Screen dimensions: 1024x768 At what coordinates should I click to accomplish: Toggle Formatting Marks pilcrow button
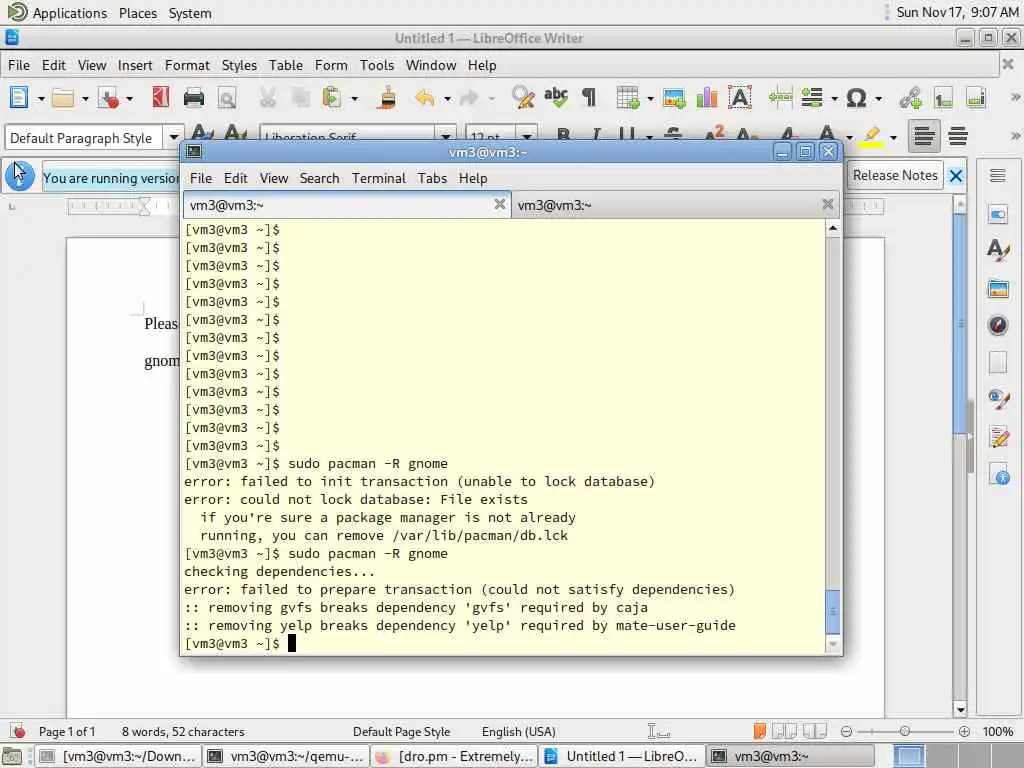[588, 98]
